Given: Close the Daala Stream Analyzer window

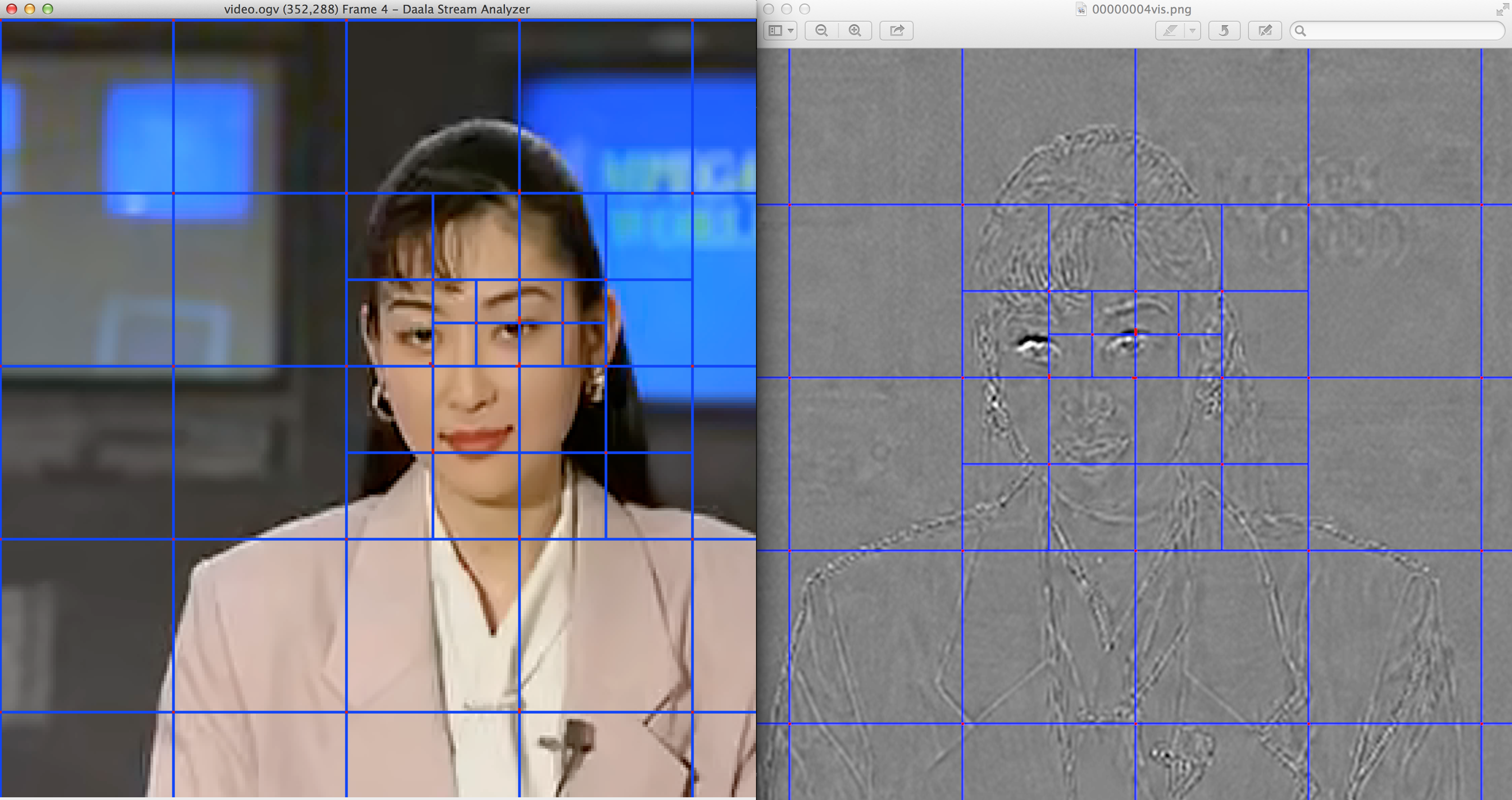Looking at the screenshot, I should [x=12, y=9].
